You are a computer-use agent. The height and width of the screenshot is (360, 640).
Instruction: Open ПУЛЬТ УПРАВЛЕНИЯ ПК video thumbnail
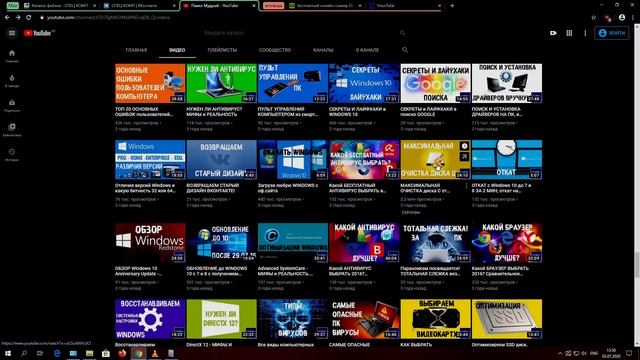click(293, 83)
